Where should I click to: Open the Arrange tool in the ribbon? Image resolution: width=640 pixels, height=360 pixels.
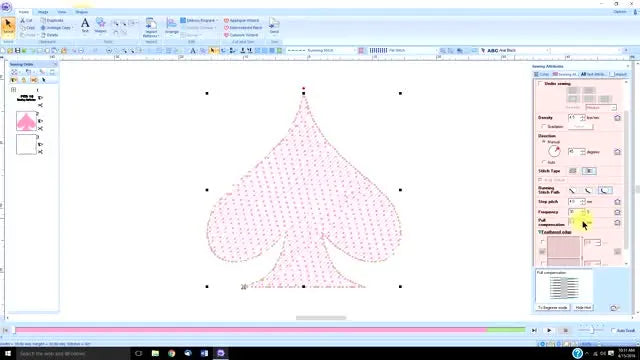point(172,26)
